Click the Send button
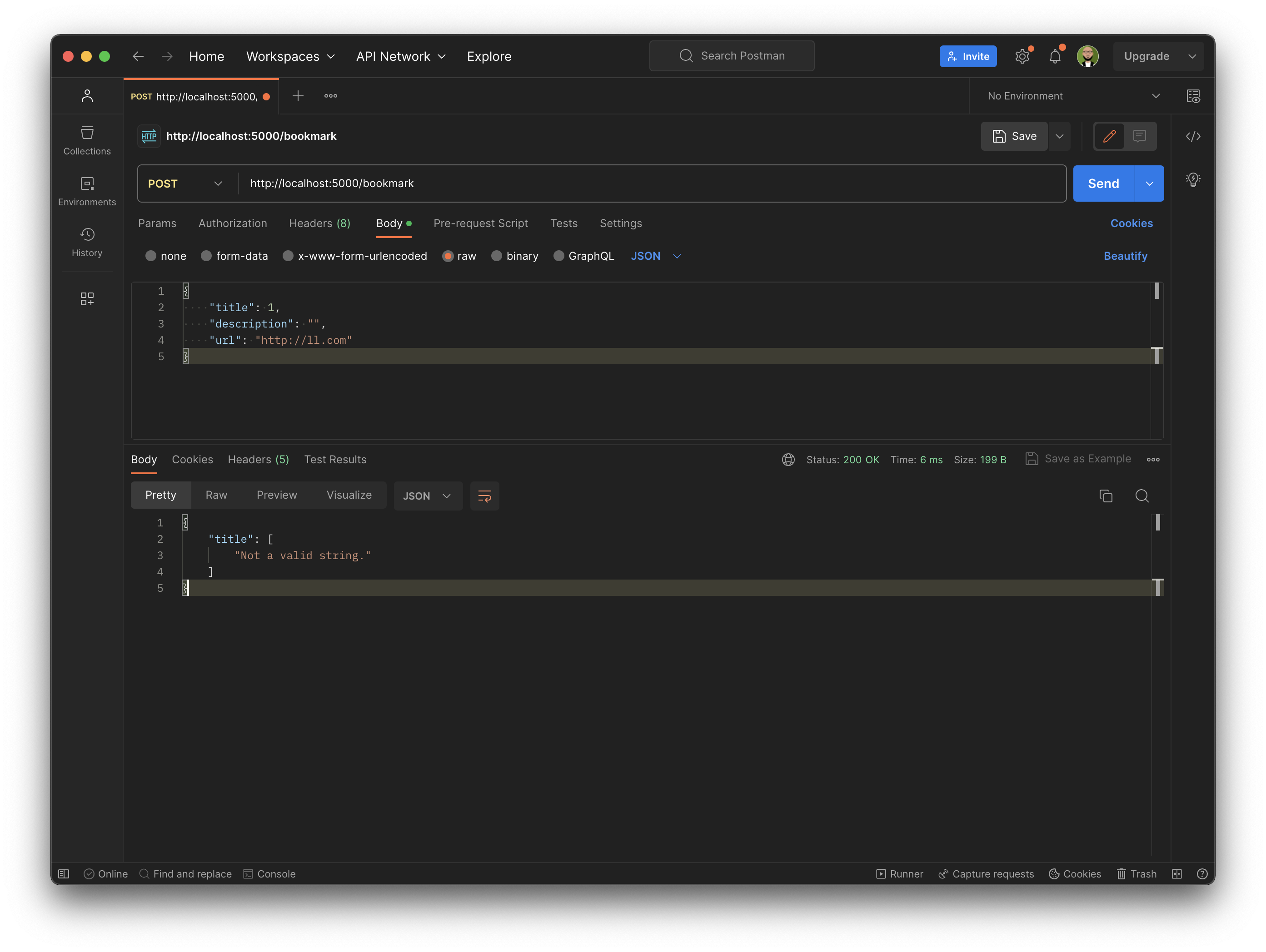 pyautogui.click(x=1102, y=183)
